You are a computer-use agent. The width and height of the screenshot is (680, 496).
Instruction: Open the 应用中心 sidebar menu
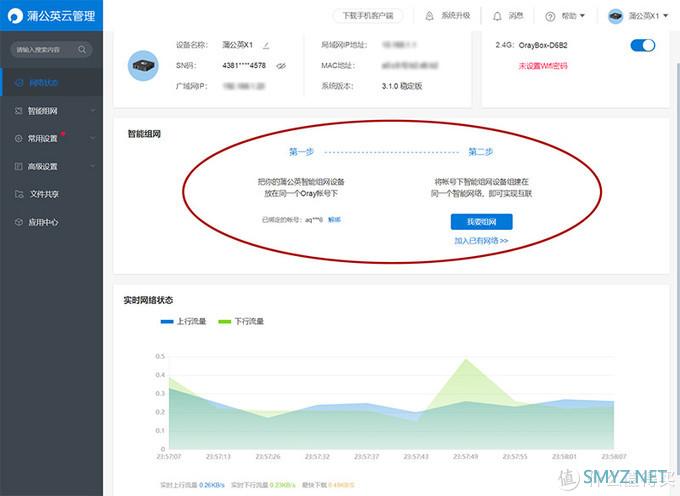tap(52, 222)
